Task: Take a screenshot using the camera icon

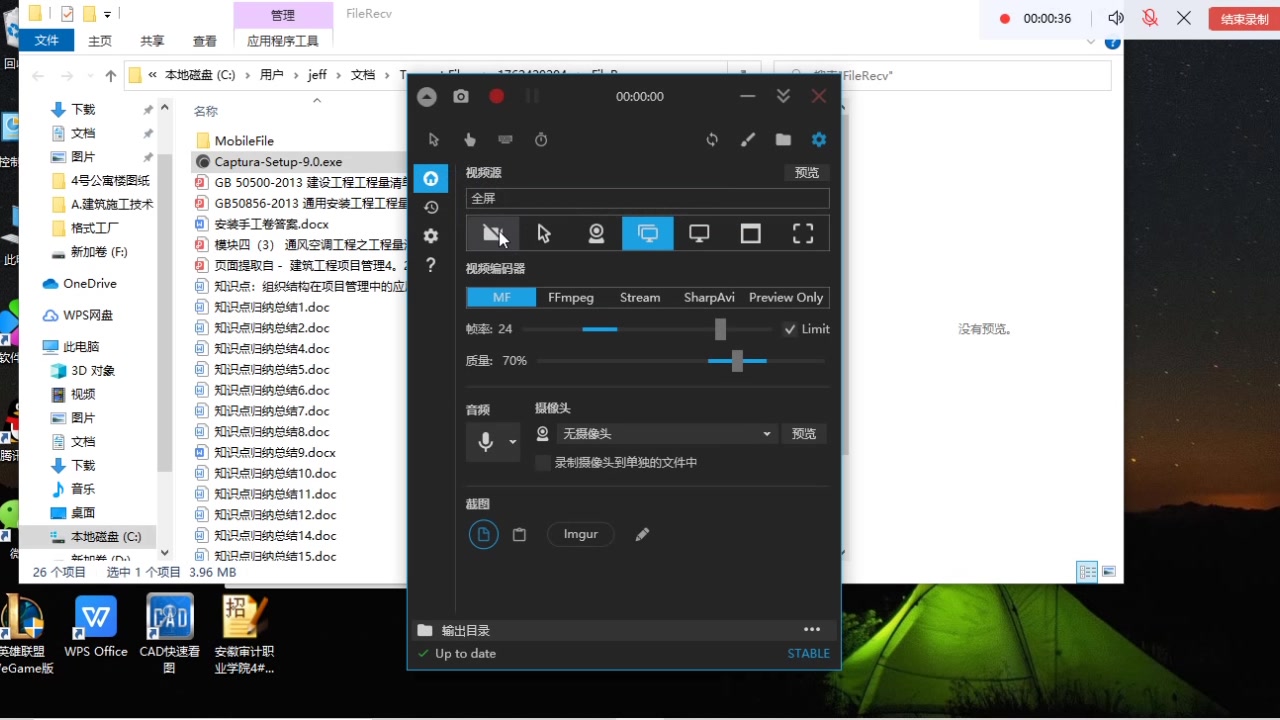Action: click(460, 96)
